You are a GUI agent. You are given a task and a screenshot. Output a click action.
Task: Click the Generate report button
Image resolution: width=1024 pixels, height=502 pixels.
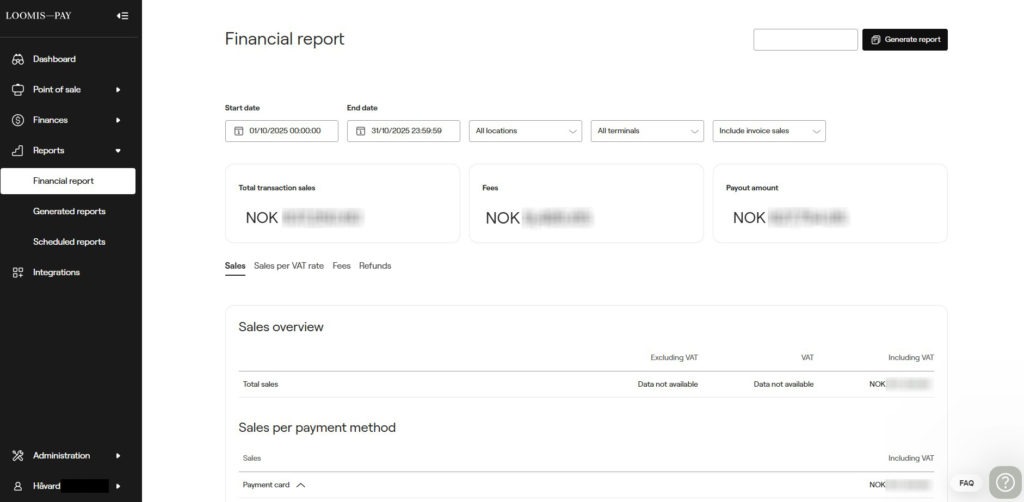coord(904,40)
